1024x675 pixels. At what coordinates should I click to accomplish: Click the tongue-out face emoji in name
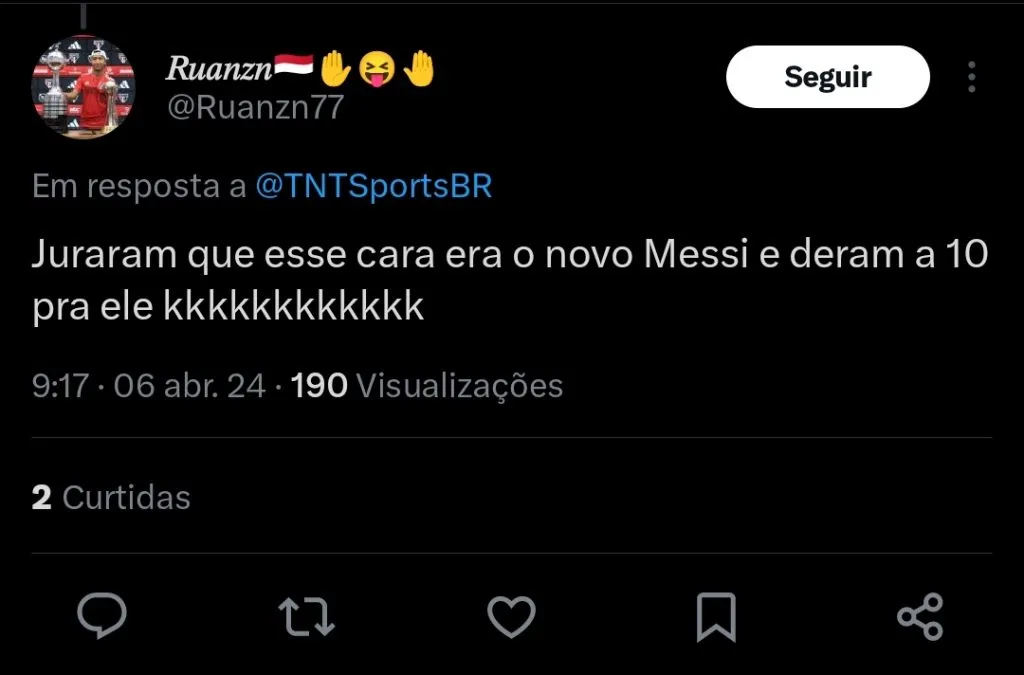click(378, 68)
